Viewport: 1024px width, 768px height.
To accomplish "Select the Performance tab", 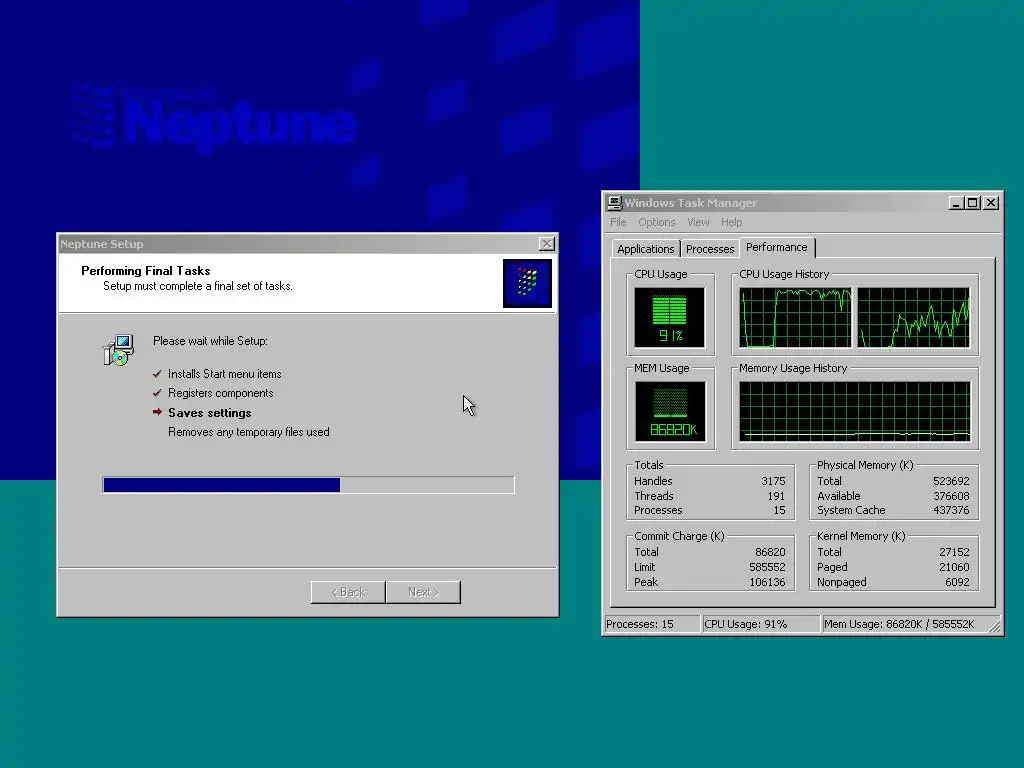I will click(776, 247).
